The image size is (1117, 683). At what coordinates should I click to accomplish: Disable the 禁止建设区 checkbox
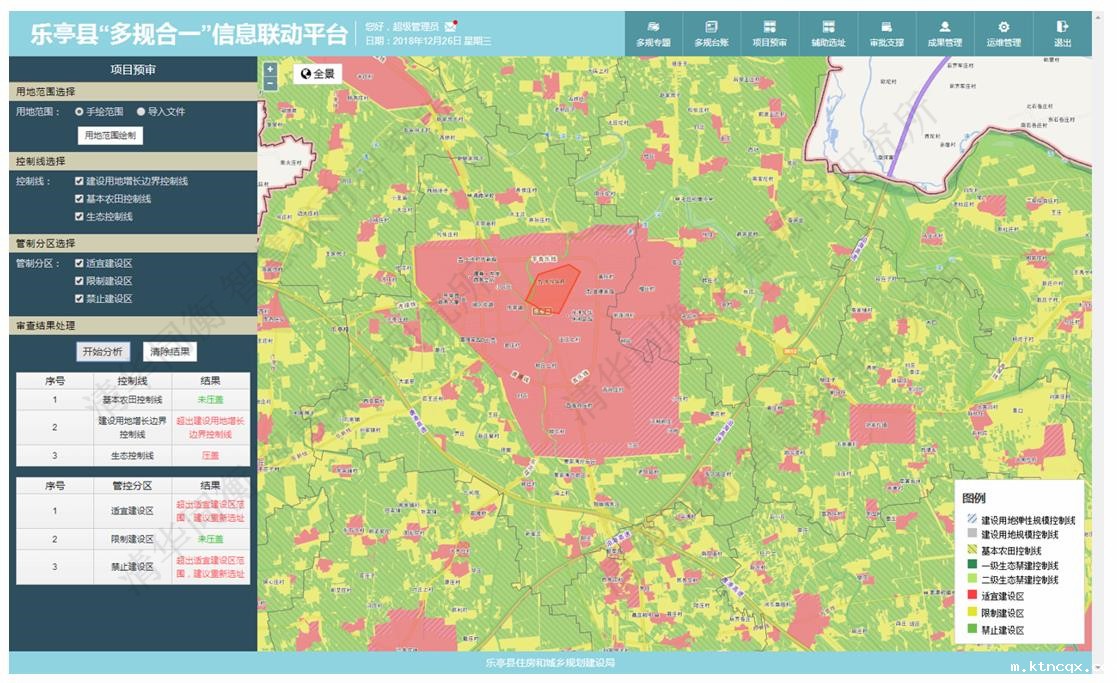pyautogui.click(x=79, y=299)
